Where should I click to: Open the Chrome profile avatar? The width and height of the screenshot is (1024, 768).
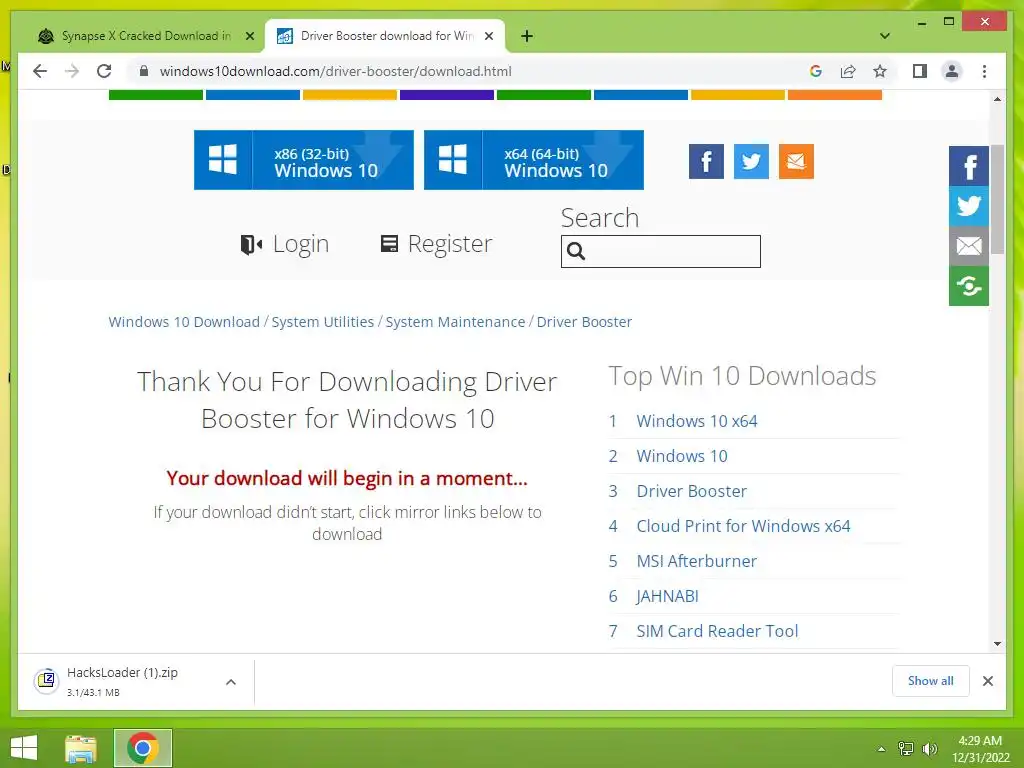tap(952, 71)
